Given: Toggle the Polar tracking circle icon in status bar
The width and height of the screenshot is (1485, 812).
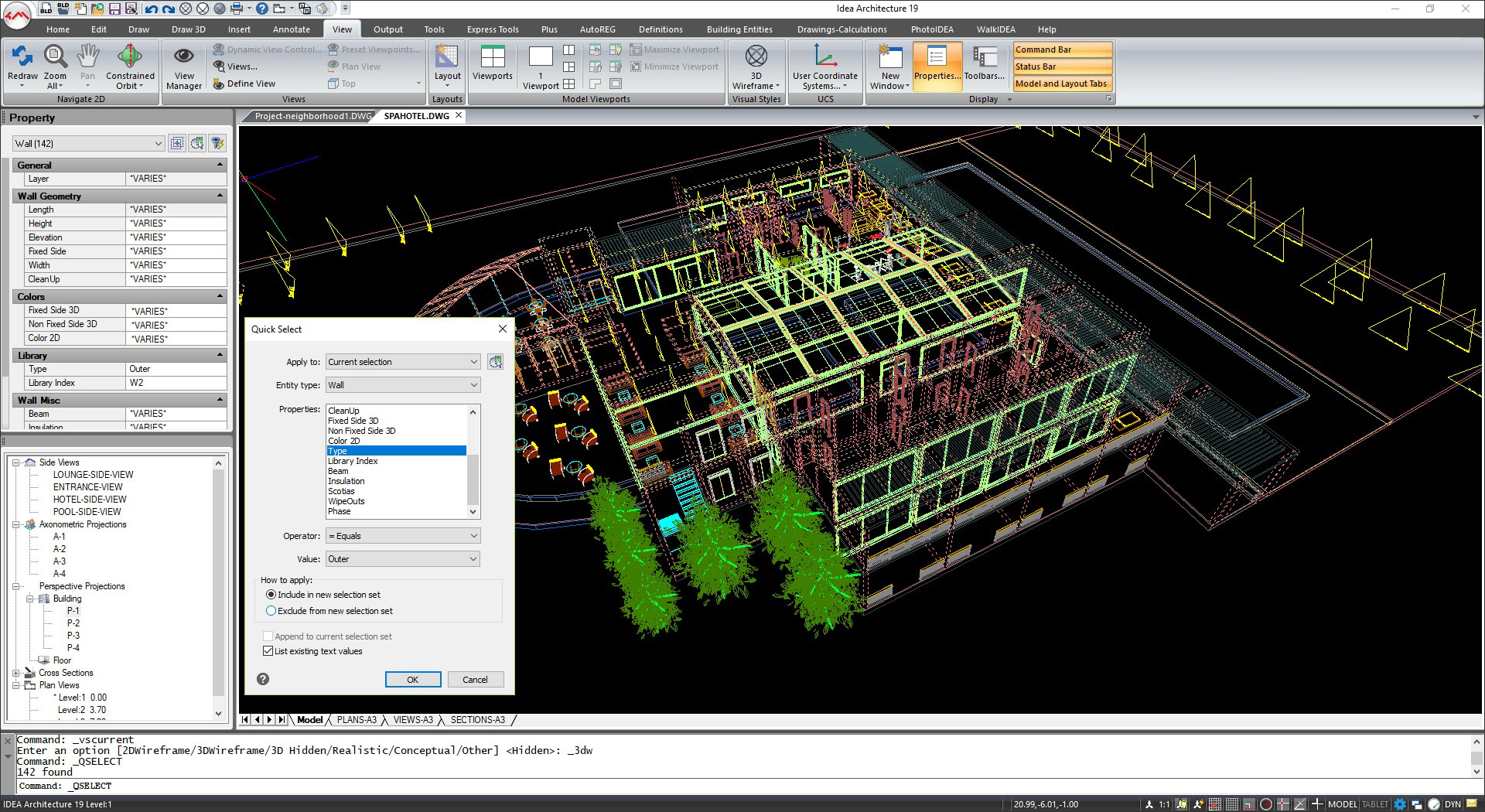Looking at the screenshot, I should (x=1266, y=804).
